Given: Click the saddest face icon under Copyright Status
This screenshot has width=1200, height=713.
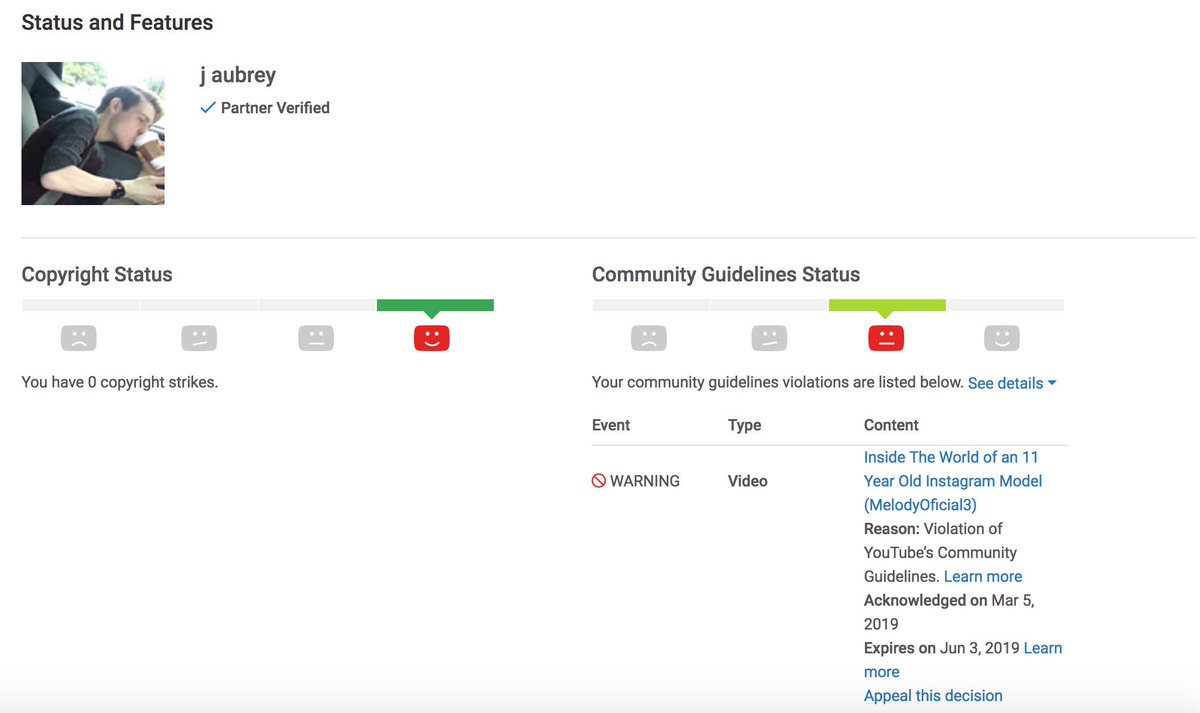Looking at the screenshot, I should (x=78, y=338).
